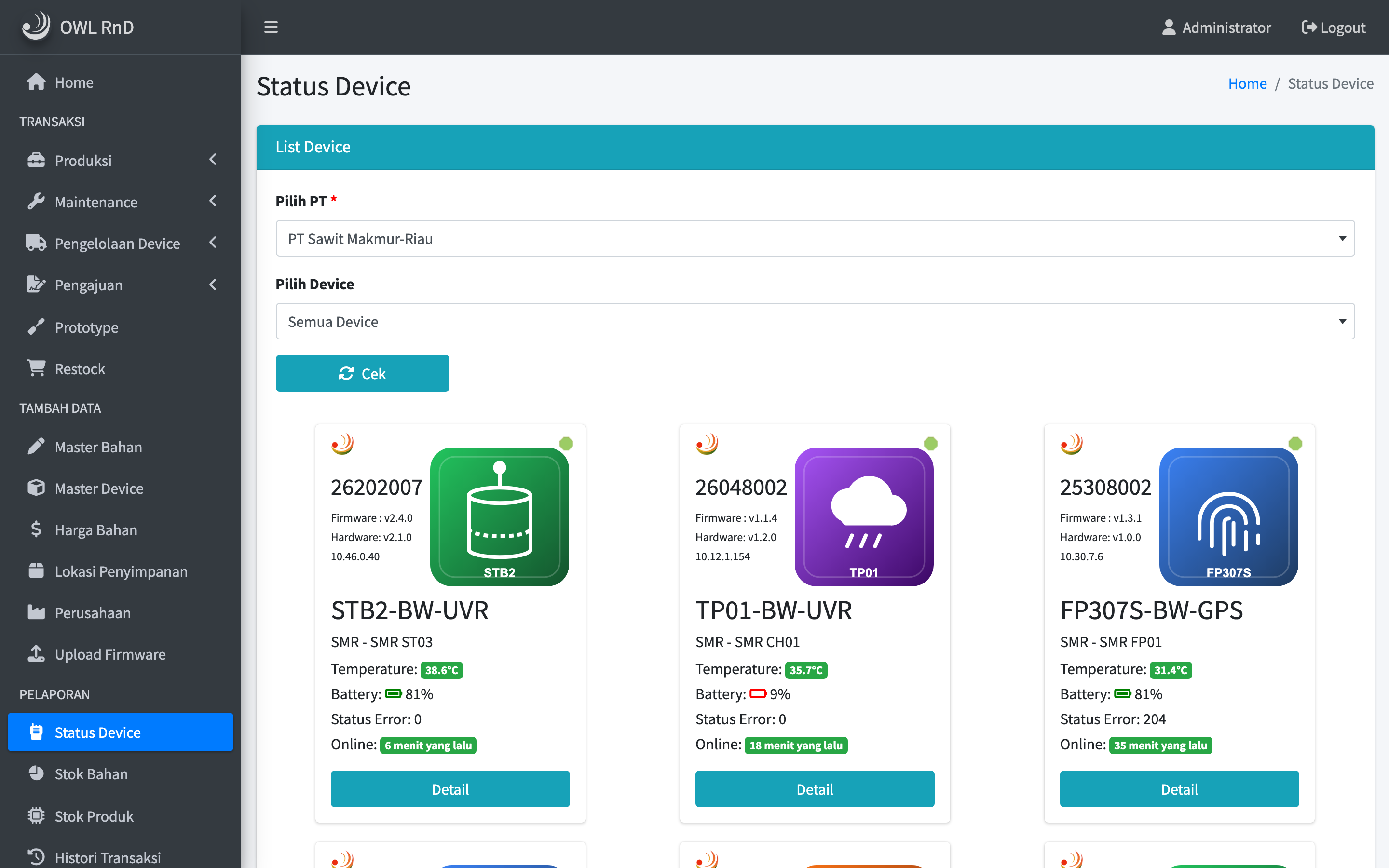Viewport: 1389px width, 868px height.
Task: Click green online indicator on STB2 card
Action: click(x=566, y=443)
